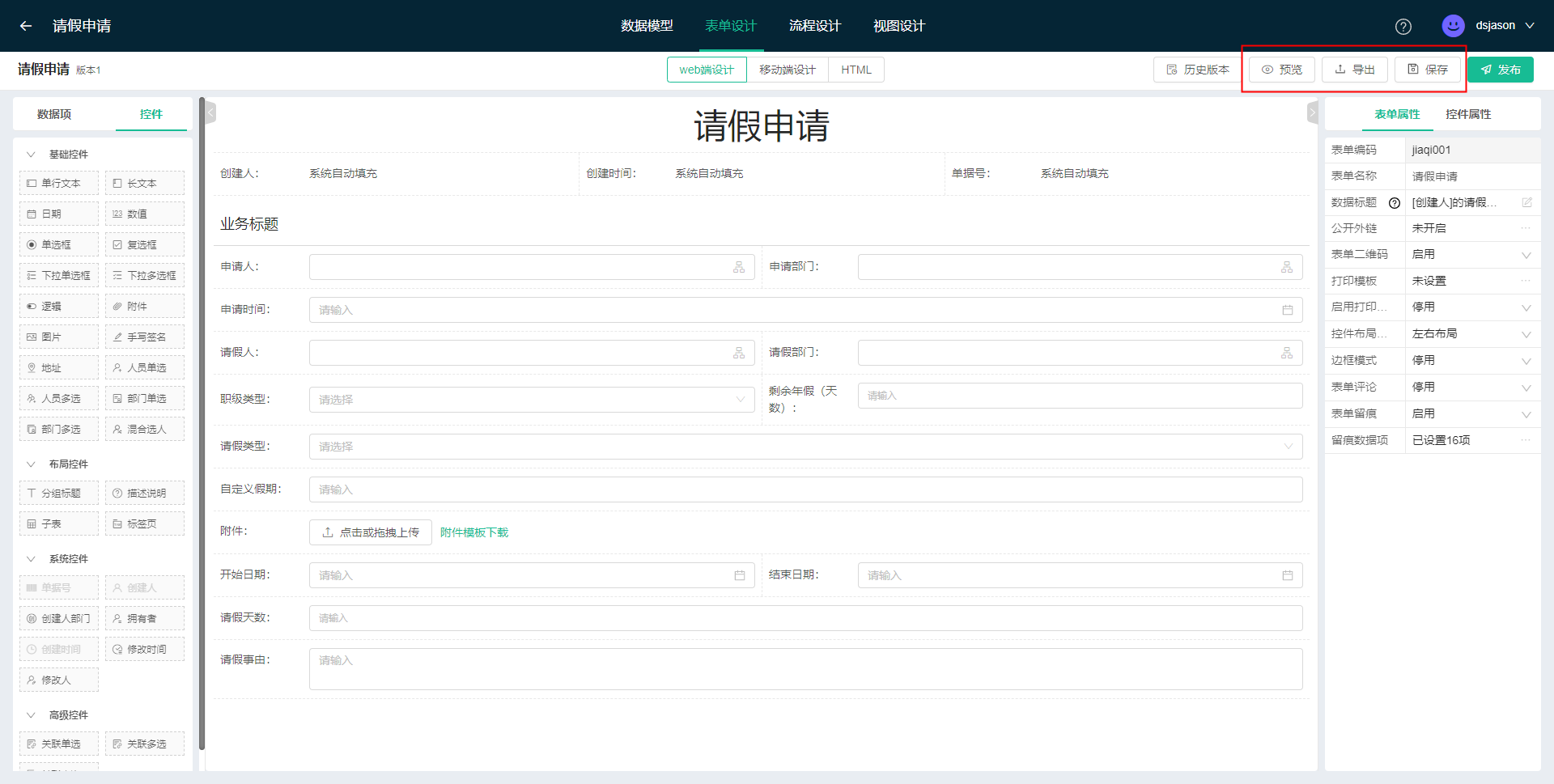The height and width of the screenshot is (784, 1554).
Task: Select the 手写签名 control
Action: click(x=145, y=337)
